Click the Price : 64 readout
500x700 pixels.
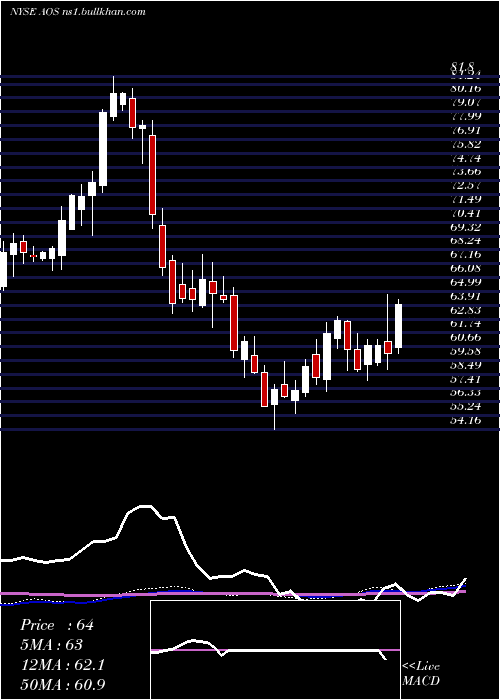[x=57, y=625]
